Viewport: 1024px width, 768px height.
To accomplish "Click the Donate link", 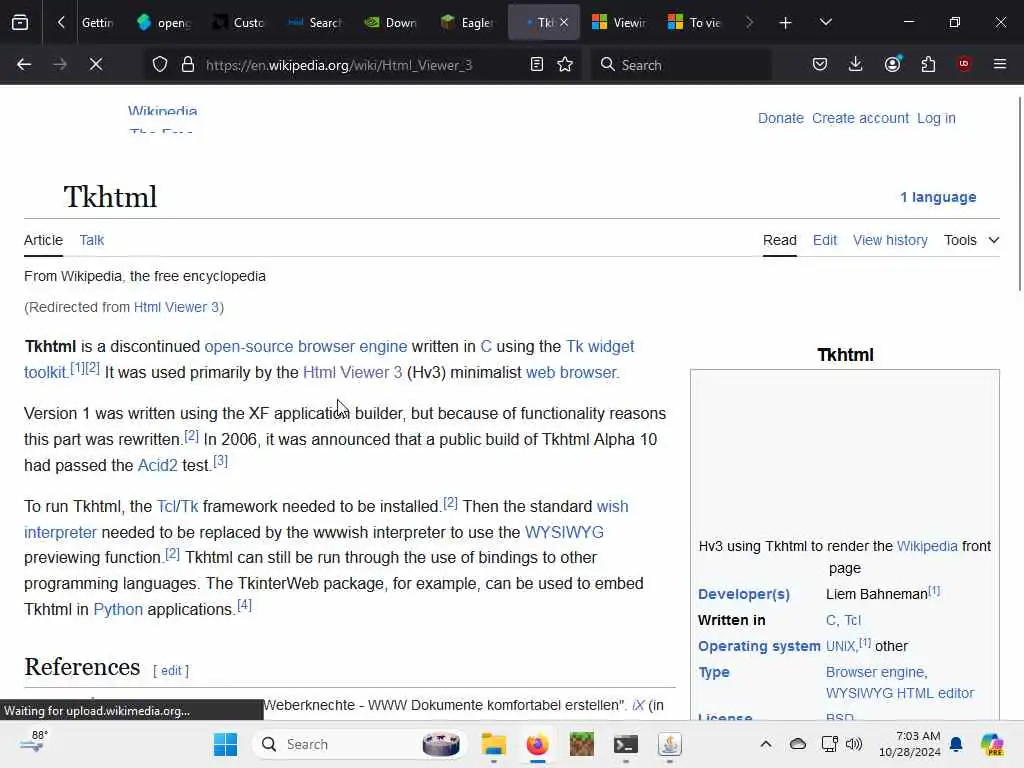I will coord(780,118).
